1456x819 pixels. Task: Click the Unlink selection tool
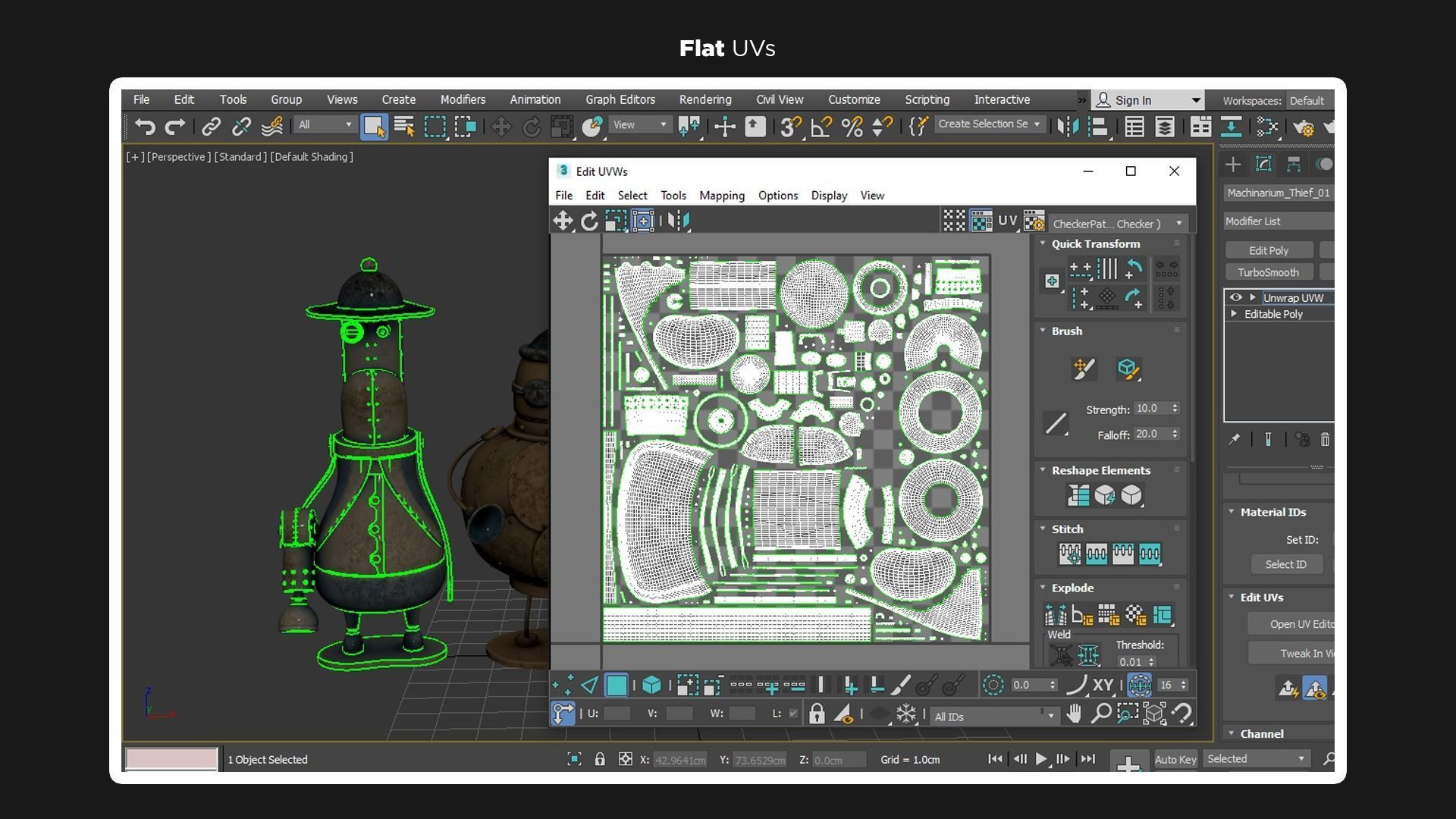(x=241, y=127)
